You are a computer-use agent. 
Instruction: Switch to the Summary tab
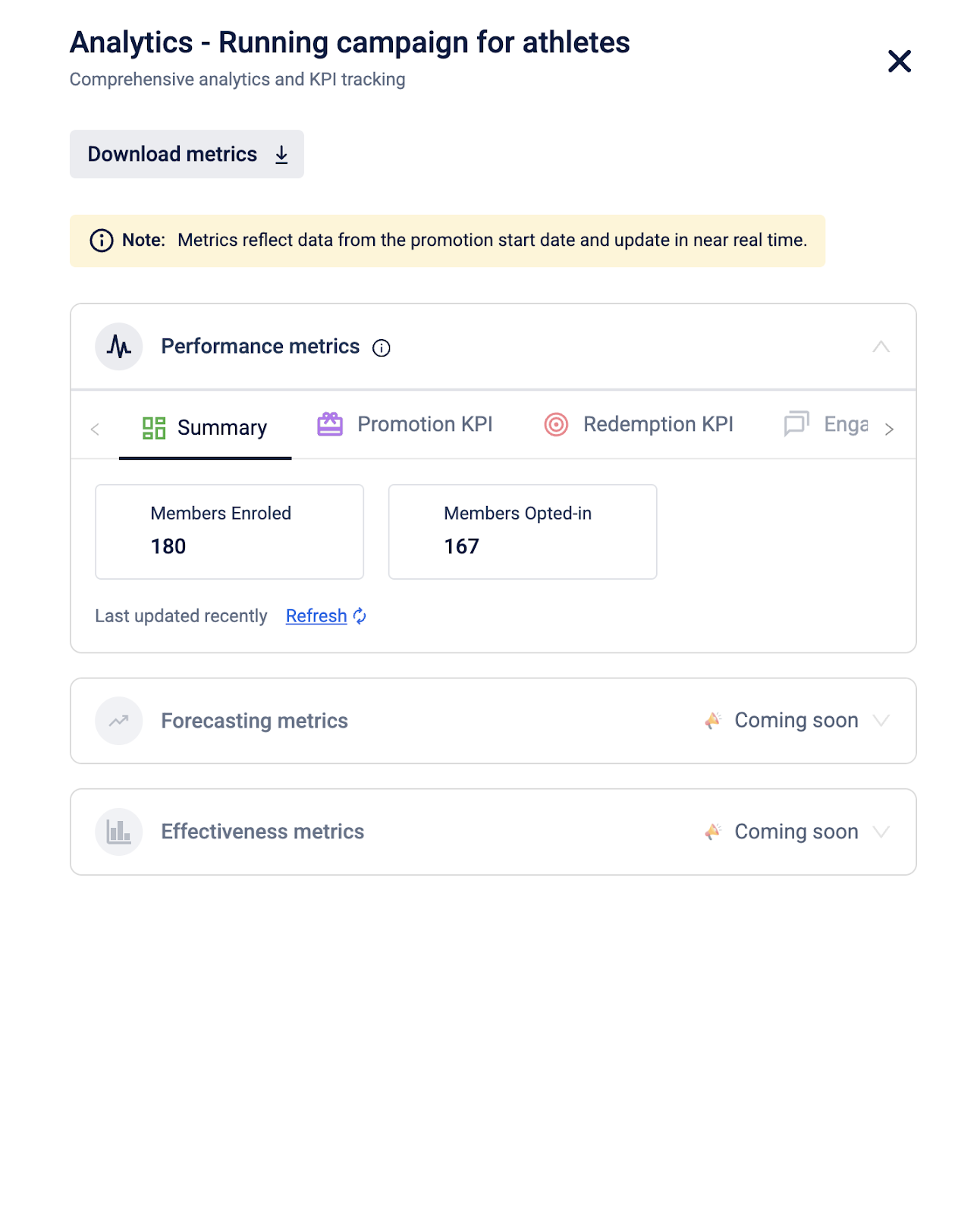click(x=206, y=428)
